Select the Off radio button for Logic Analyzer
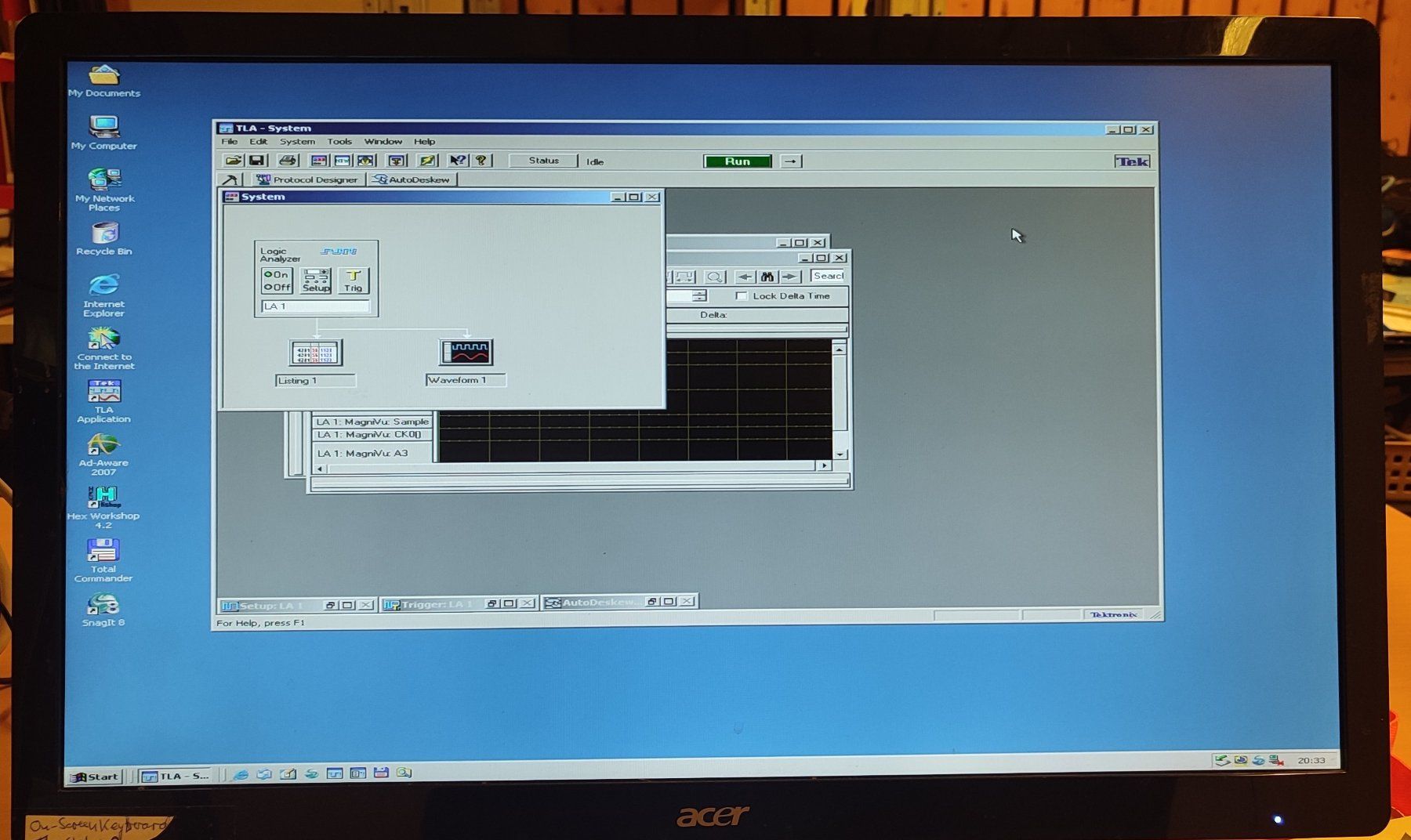1411x840 pixels. [x=277, y=287]
